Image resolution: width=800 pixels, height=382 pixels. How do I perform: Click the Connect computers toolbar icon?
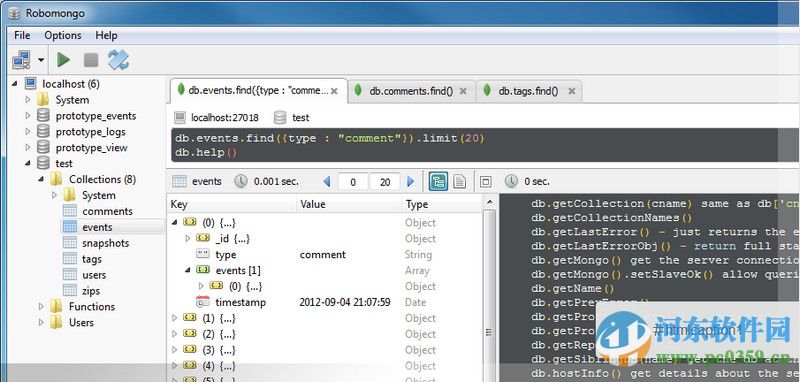[x=21, y=60]
